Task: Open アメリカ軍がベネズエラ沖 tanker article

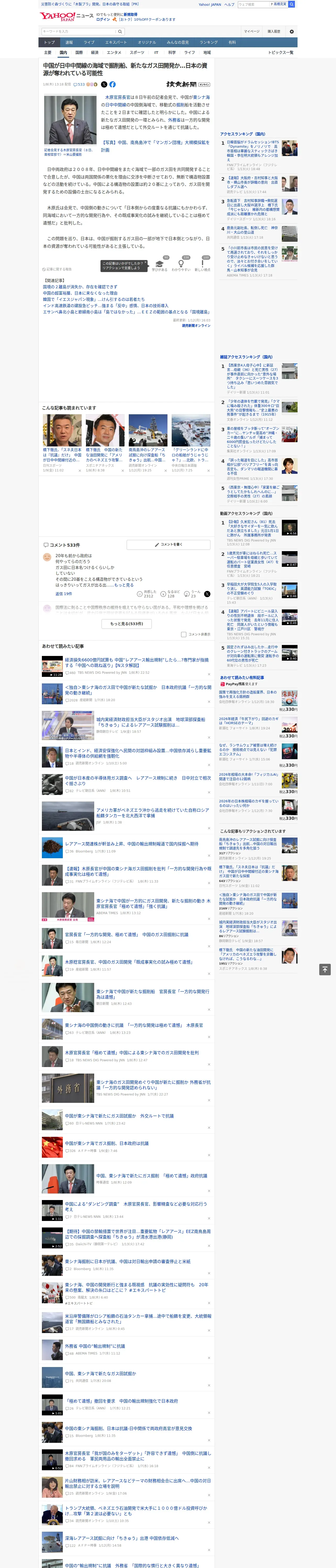Action: (x=153, y=812)
